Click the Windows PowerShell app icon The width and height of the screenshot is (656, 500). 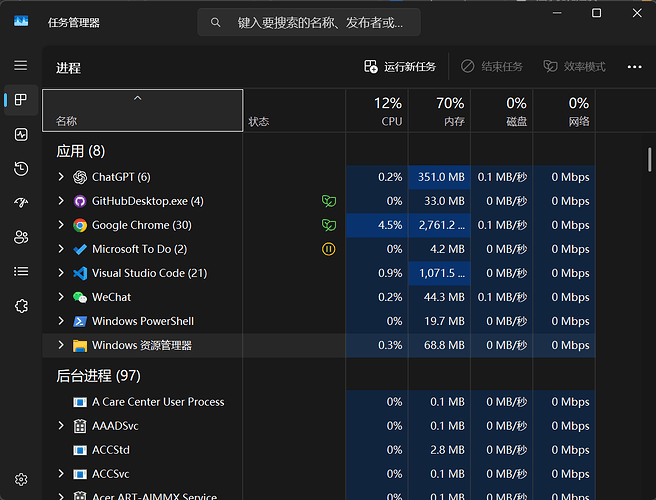[80, 321]
